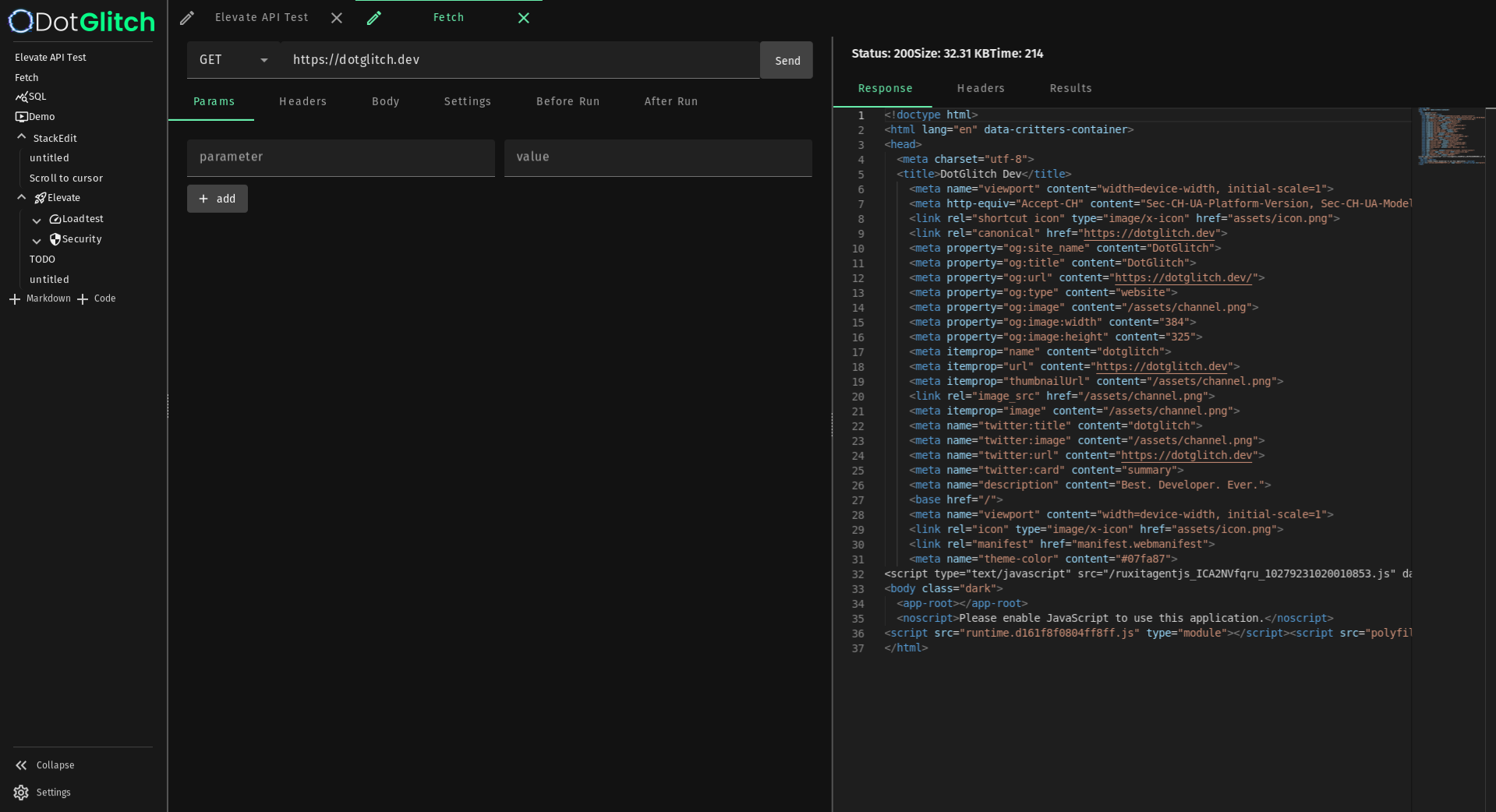Collapse the sidebar
This screenshot has width=1496, height=812.
pyautogui.click(x=55, y=765)
